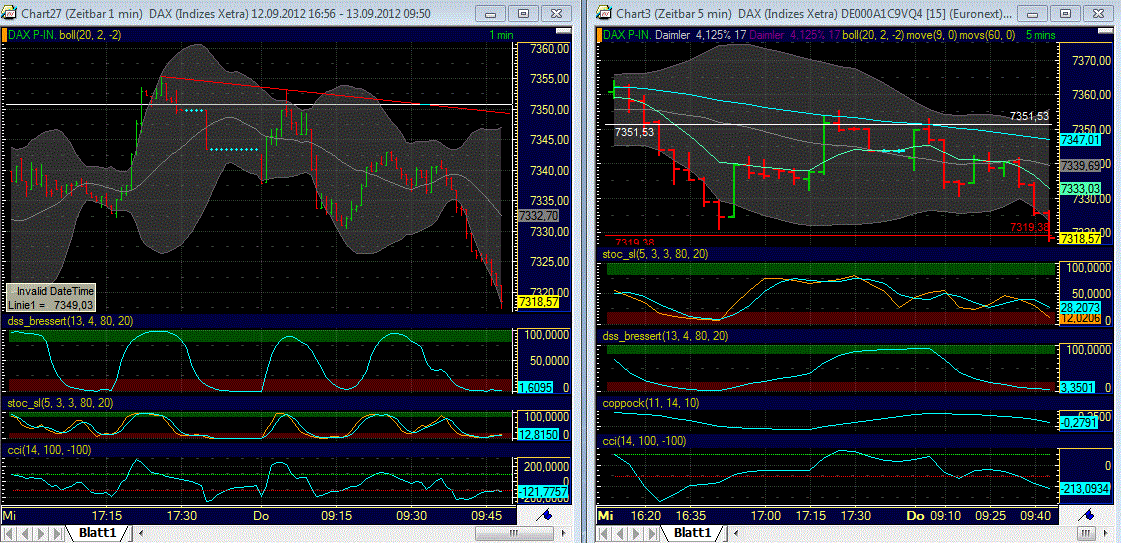Click scrollbar left arrow in Chart3
Image resolution: width=1121 pixels, height=543 pixels.
coord(738,533)
